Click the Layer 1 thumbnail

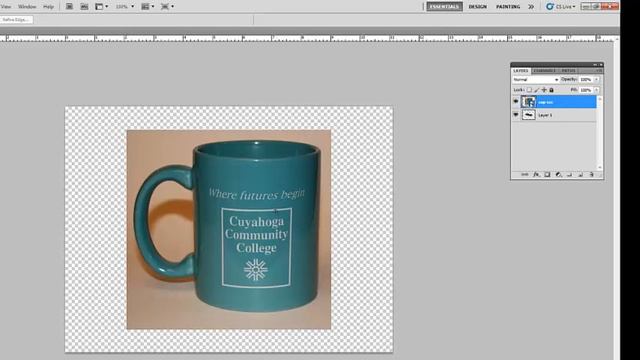[529, 115]
